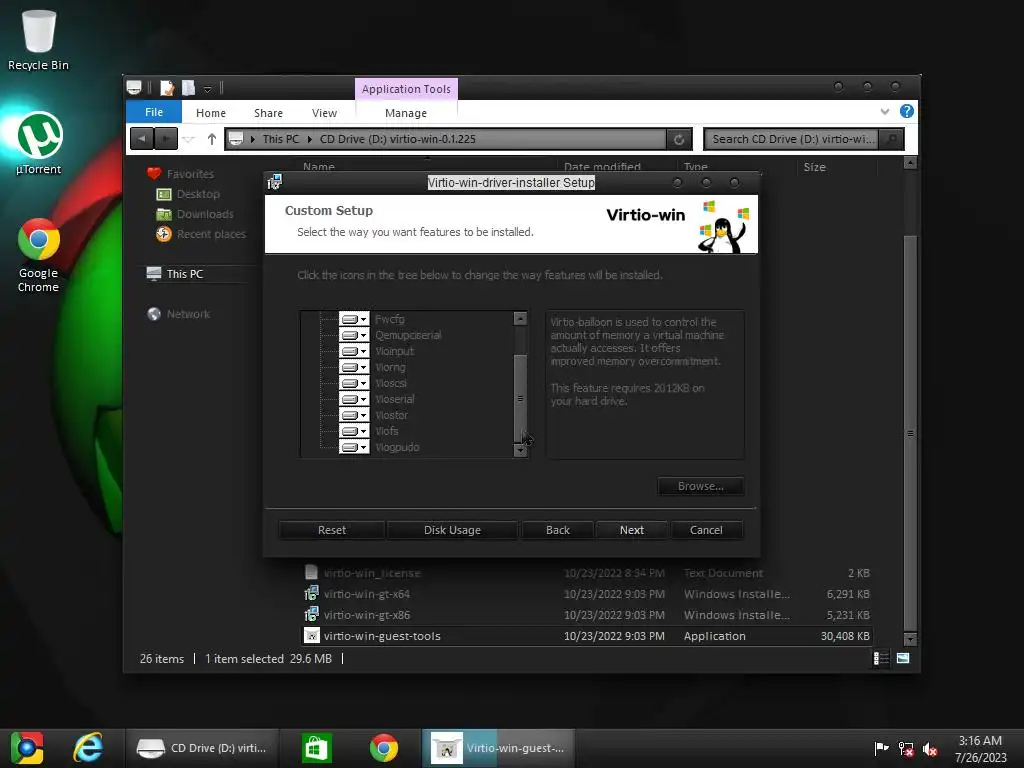This screenshot has height=768, width=1024.
Task: Go up one folder level
Action: tap(212, 139)
